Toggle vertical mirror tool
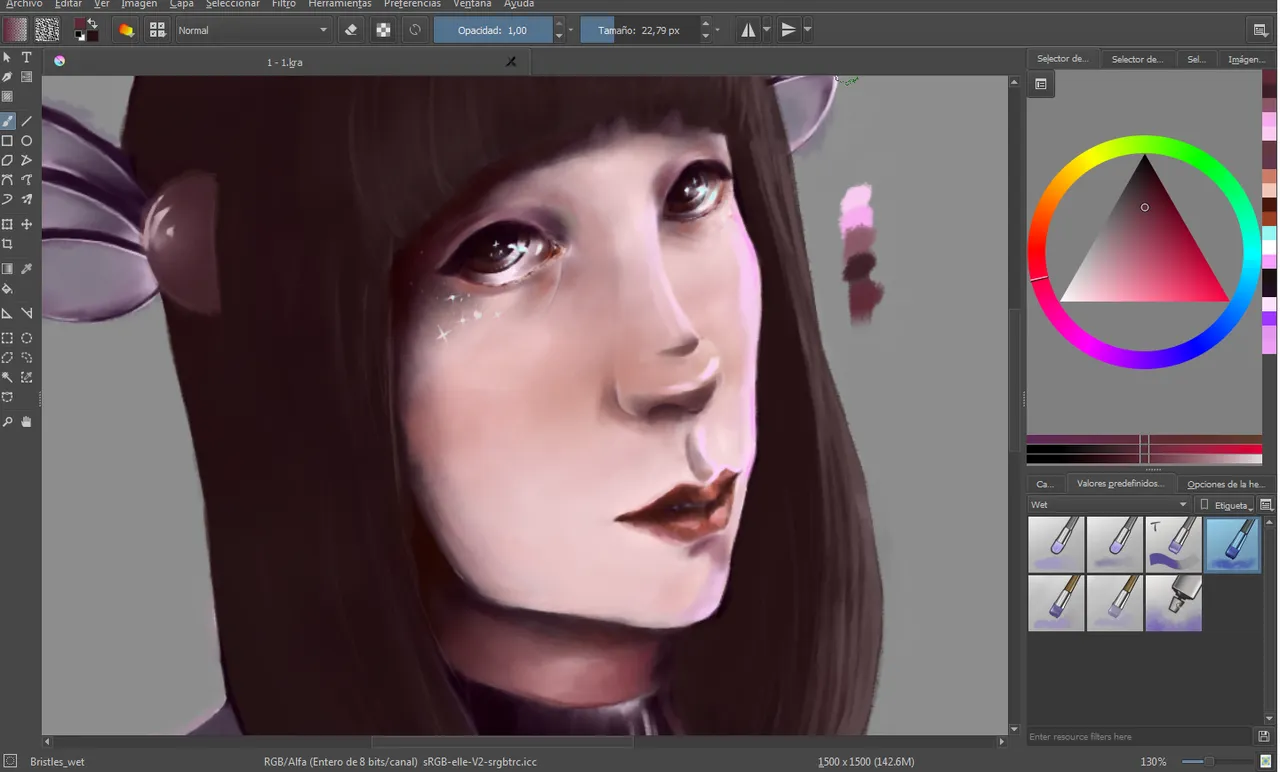This screenshot has height=772, width=1280. pos(789,30)
